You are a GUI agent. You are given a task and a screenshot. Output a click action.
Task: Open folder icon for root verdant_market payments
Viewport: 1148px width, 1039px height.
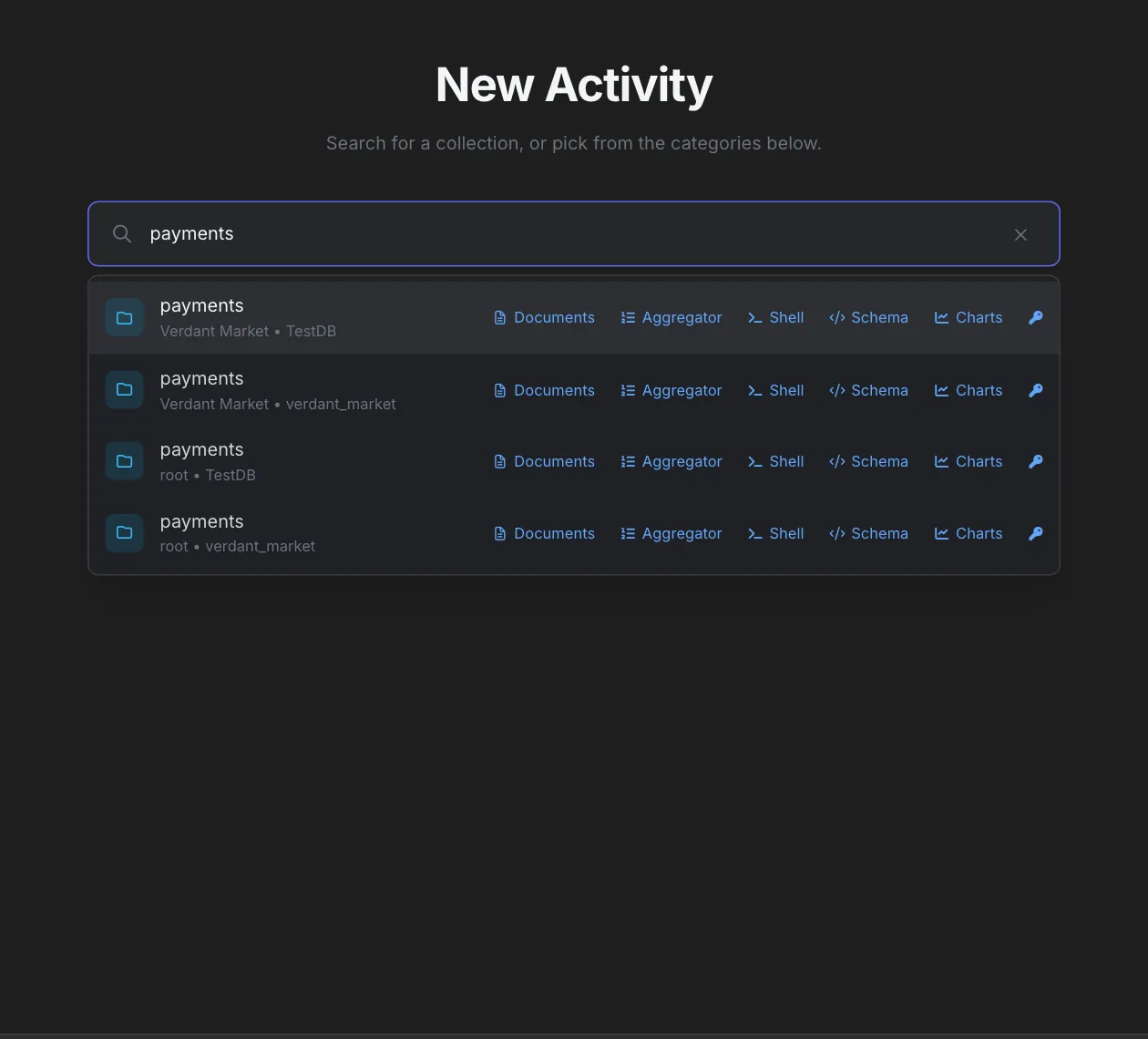coord(125,532)
